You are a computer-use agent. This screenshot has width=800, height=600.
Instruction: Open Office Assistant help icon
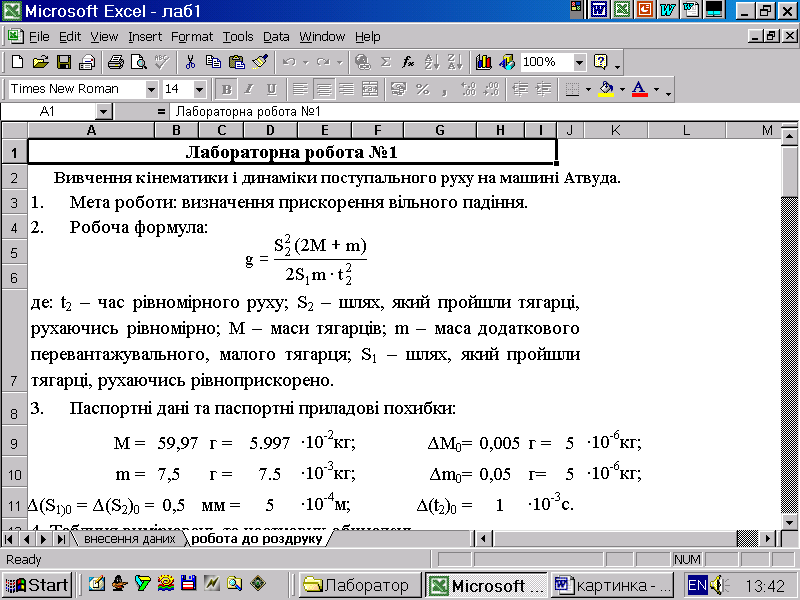click(x=601, y=62)
